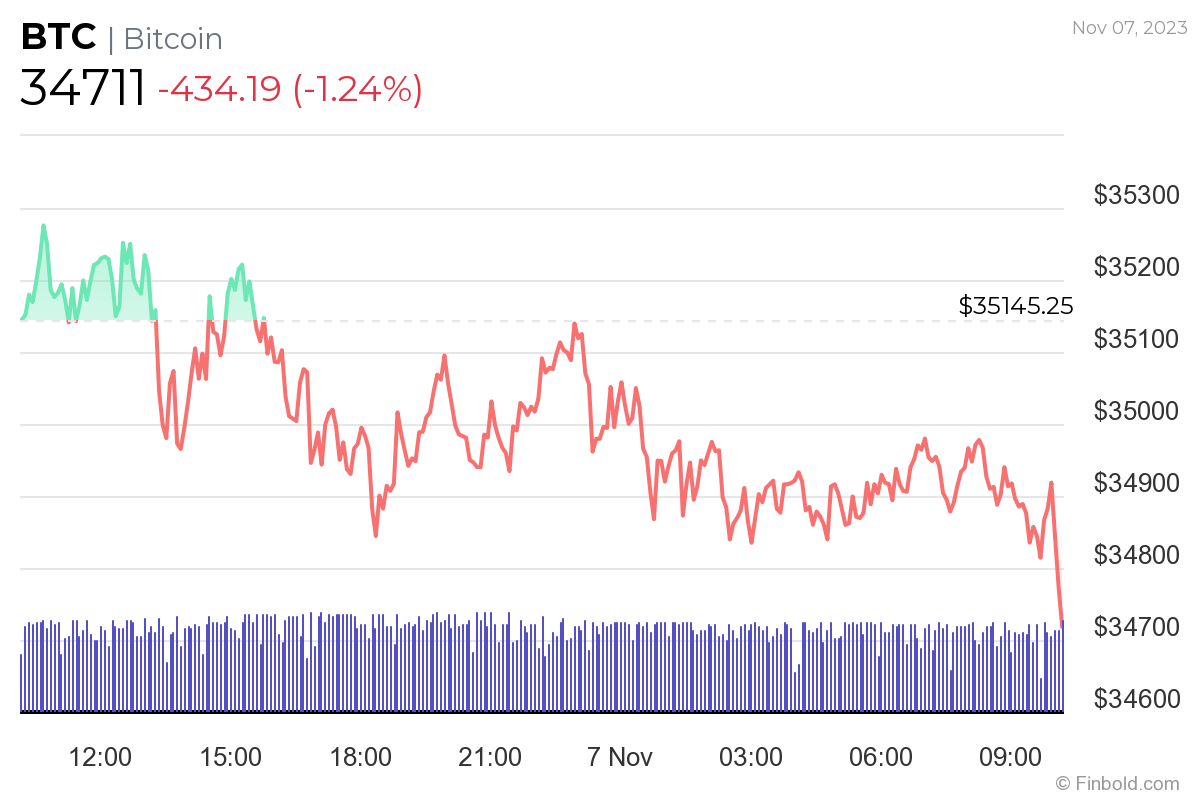1200x800 pixels.
Task: Click the $34800 price axis label
Action: (x=1135, y=555)
